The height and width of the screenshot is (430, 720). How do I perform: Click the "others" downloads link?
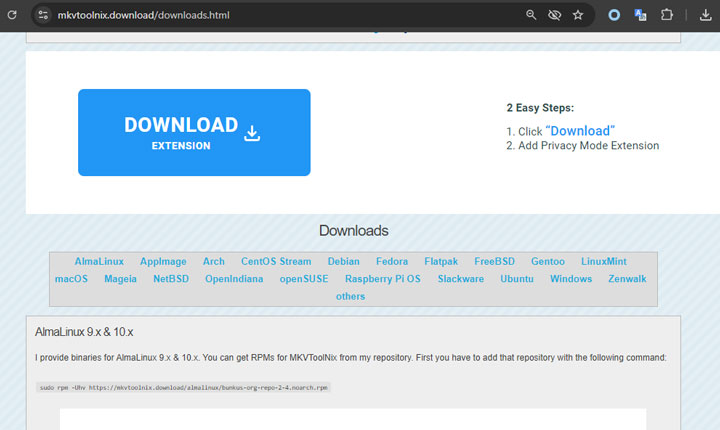(x=350, y=296)
